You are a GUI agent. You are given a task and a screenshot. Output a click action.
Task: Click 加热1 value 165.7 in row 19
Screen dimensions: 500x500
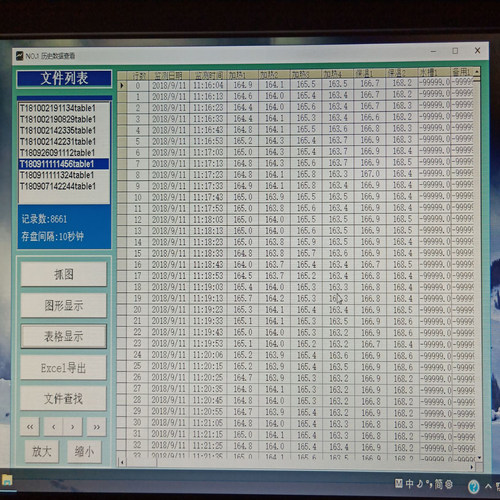tap(243, 298)
